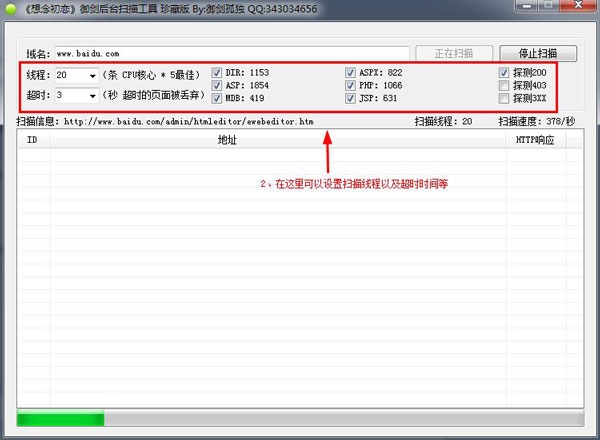Maximize the scanner window

click(x=548, y=6)
